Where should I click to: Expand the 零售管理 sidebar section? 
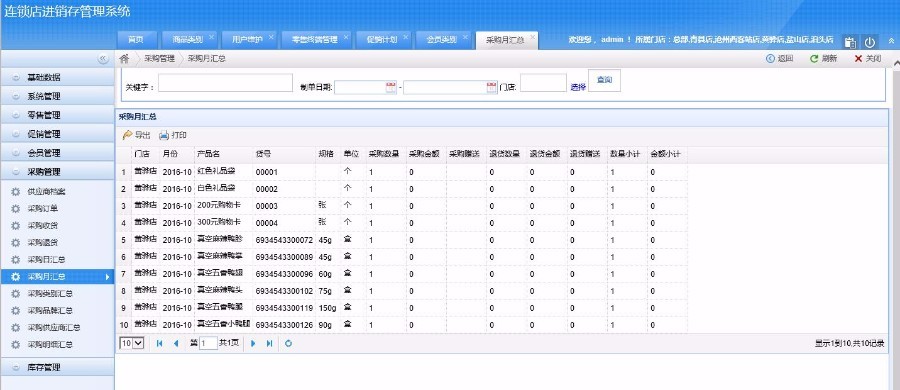pos(57,115)
